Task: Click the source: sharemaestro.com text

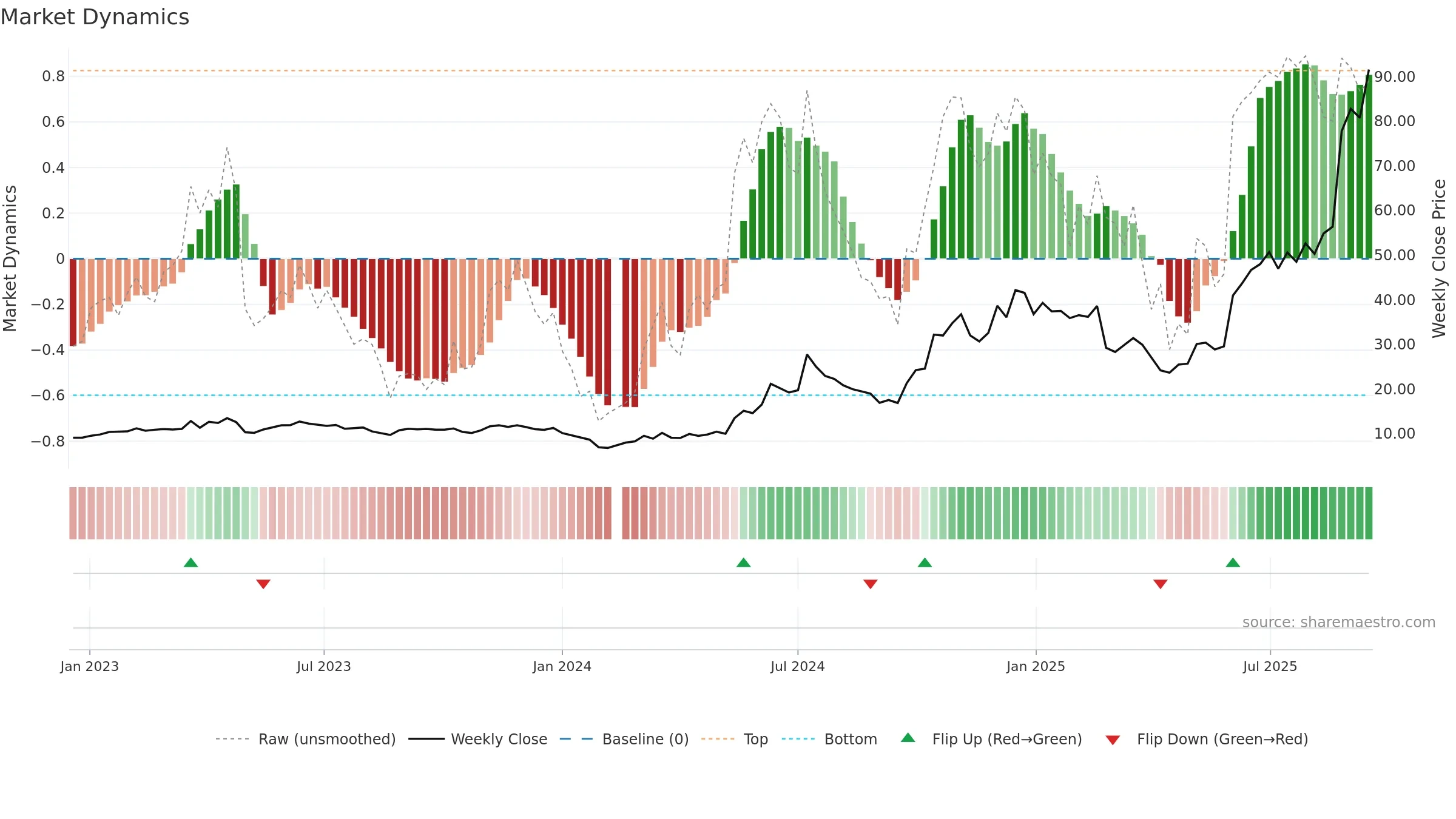Action: coord(1339,622)
